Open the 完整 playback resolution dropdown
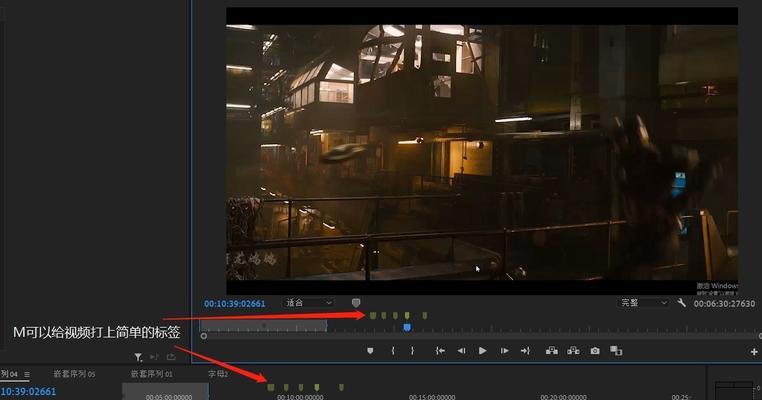This screenshot has height=400, width=762. point(643,303)
